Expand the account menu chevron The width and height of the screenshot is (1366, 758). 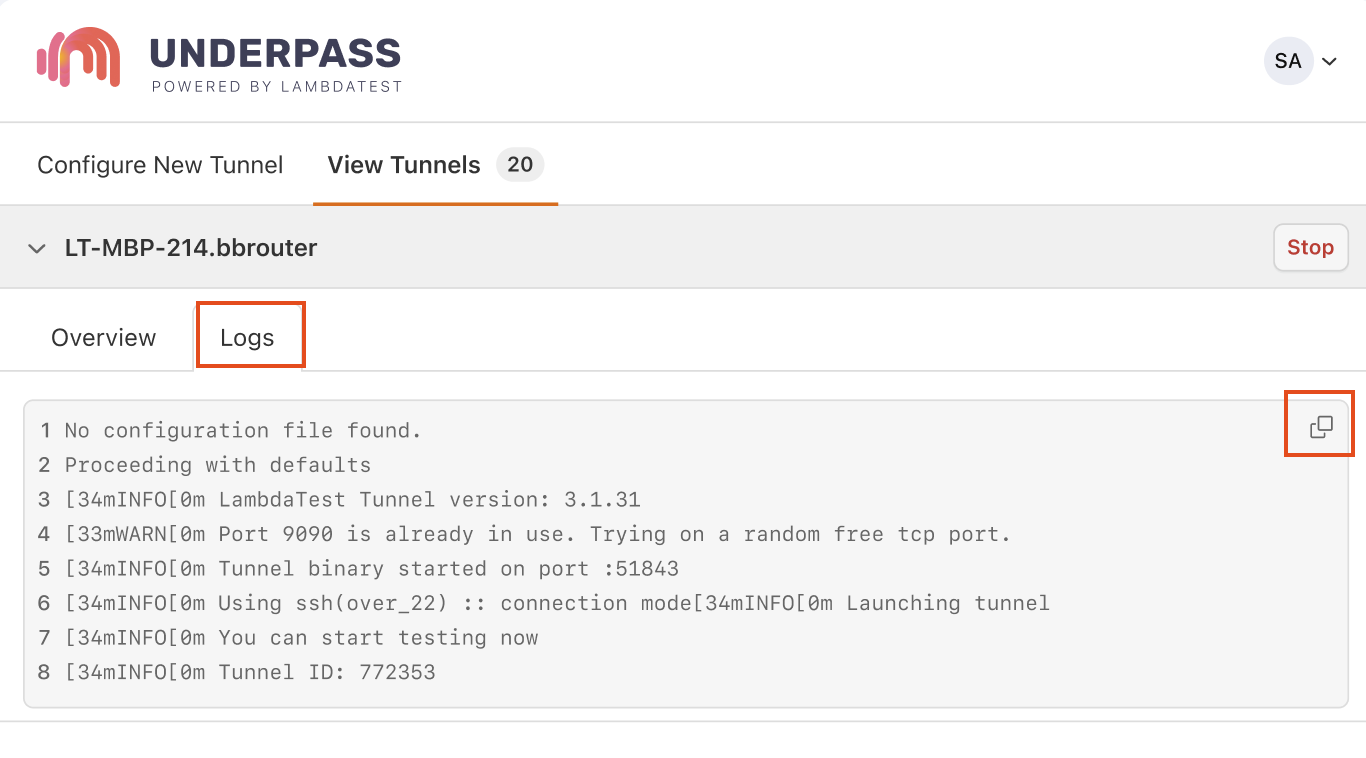coord(1330,62)
